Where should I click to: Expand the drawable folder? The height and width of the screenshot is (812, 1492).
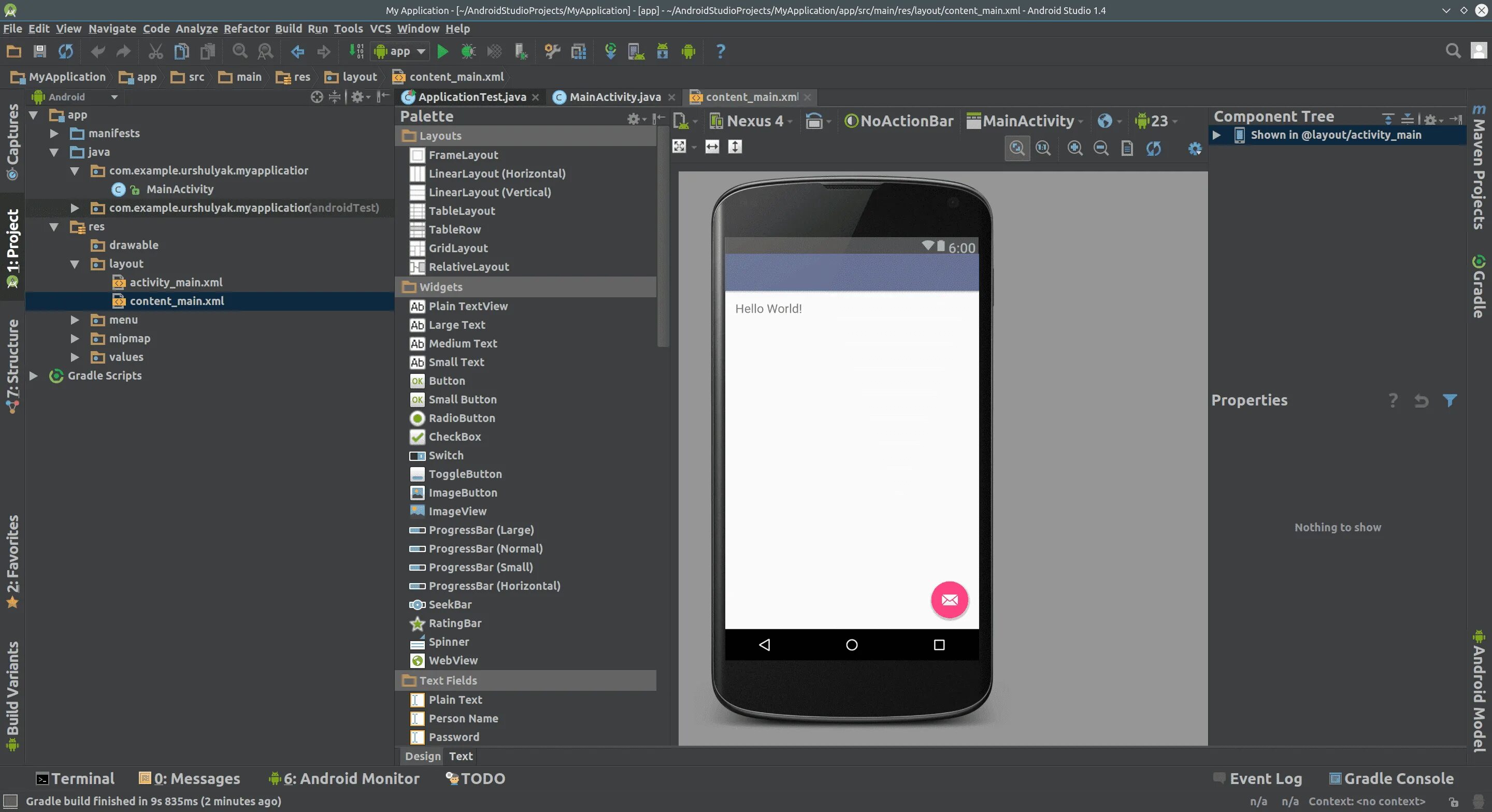75,244
